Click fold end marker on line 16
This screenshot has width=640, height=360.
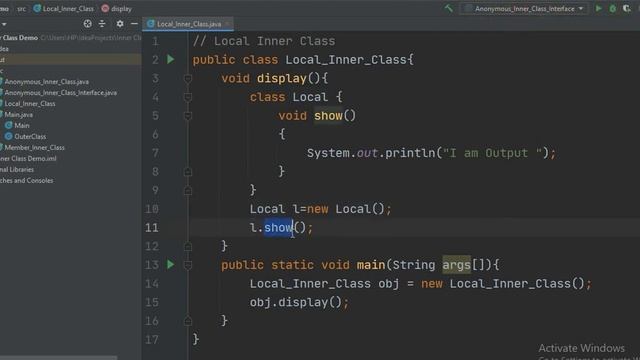pyautogui.click(x=188, y=321)
